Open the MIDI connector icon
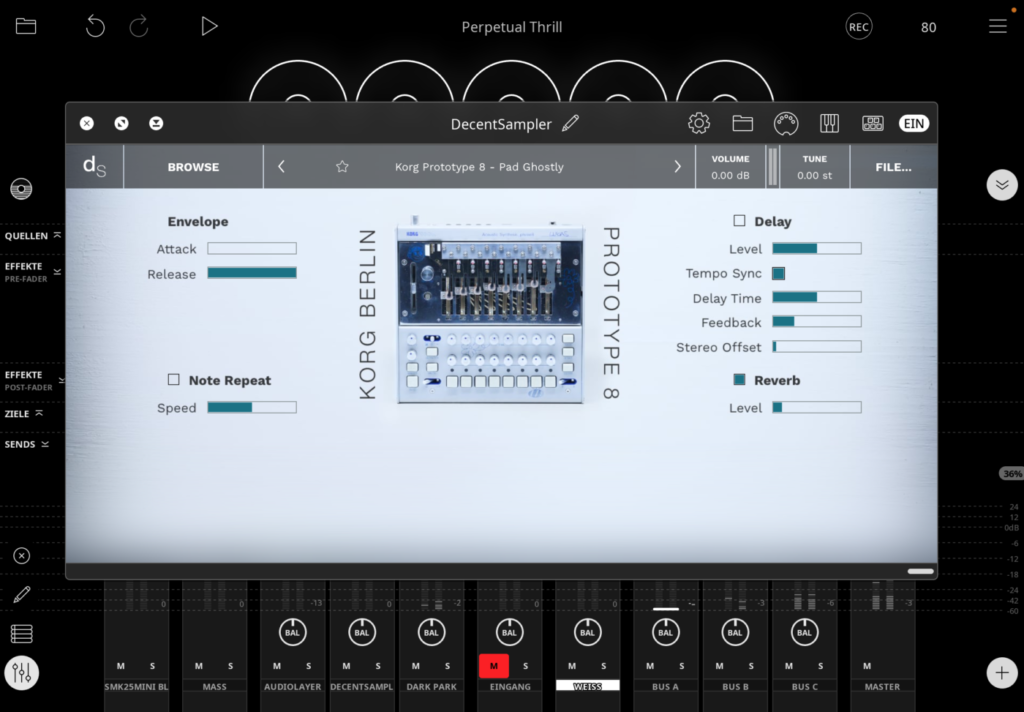1024x712 pixels. pos(786,124)
